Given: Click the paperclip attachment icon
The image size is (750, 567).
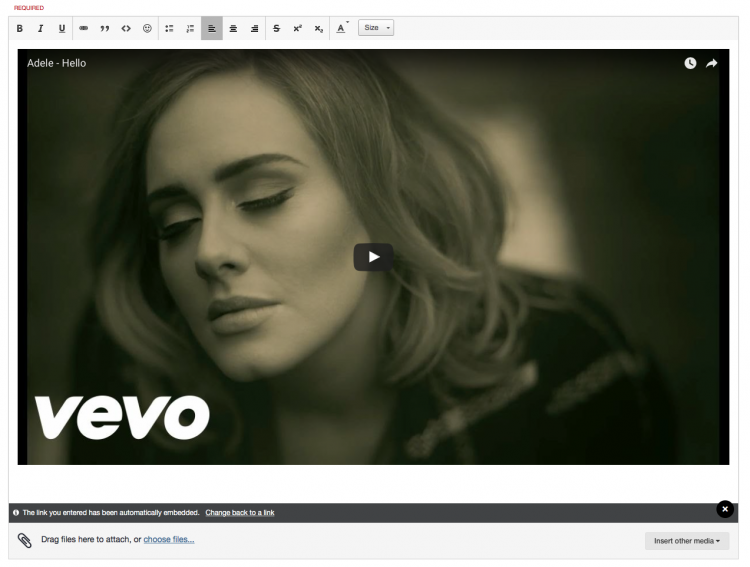Looking at the screenshot, I should click(x=24, y=541).
